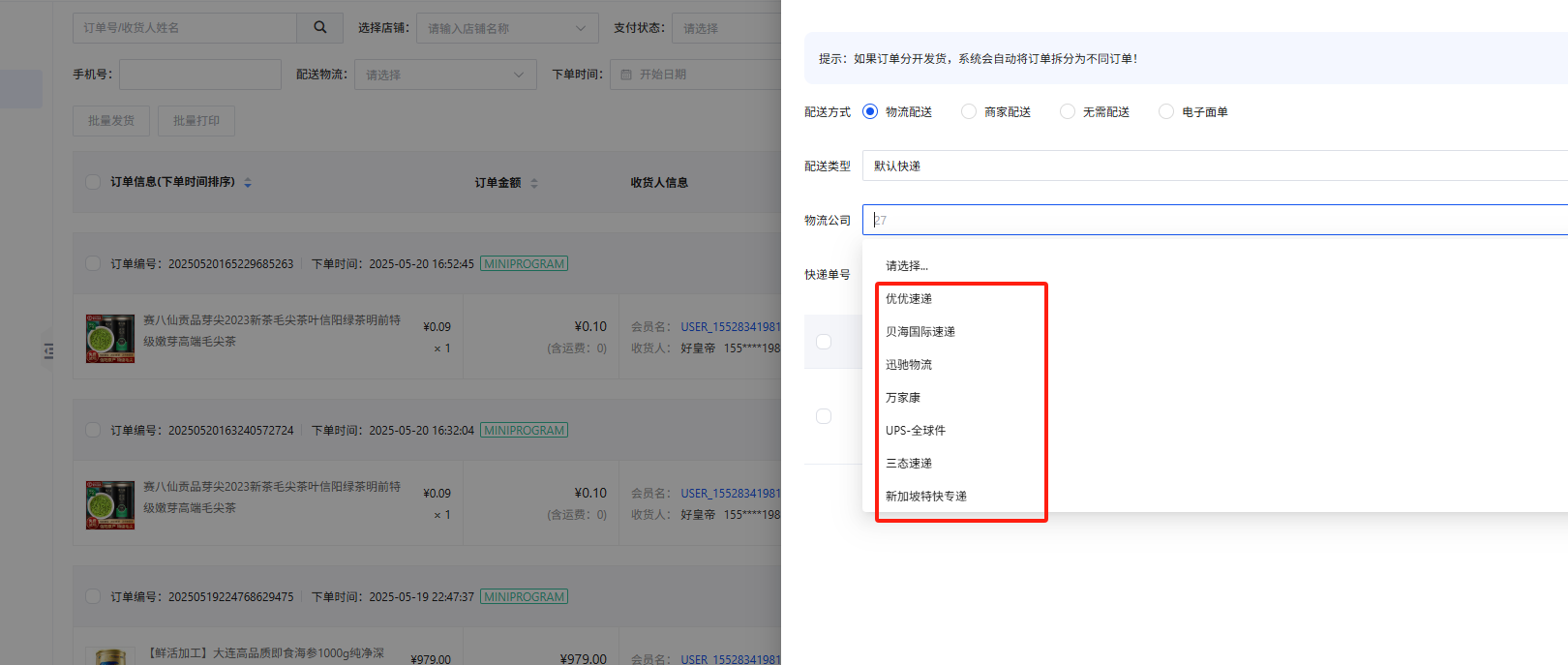Expand the 支付状态 dropdown
This screenshot has height=665, width=1568.
[726, 28]
